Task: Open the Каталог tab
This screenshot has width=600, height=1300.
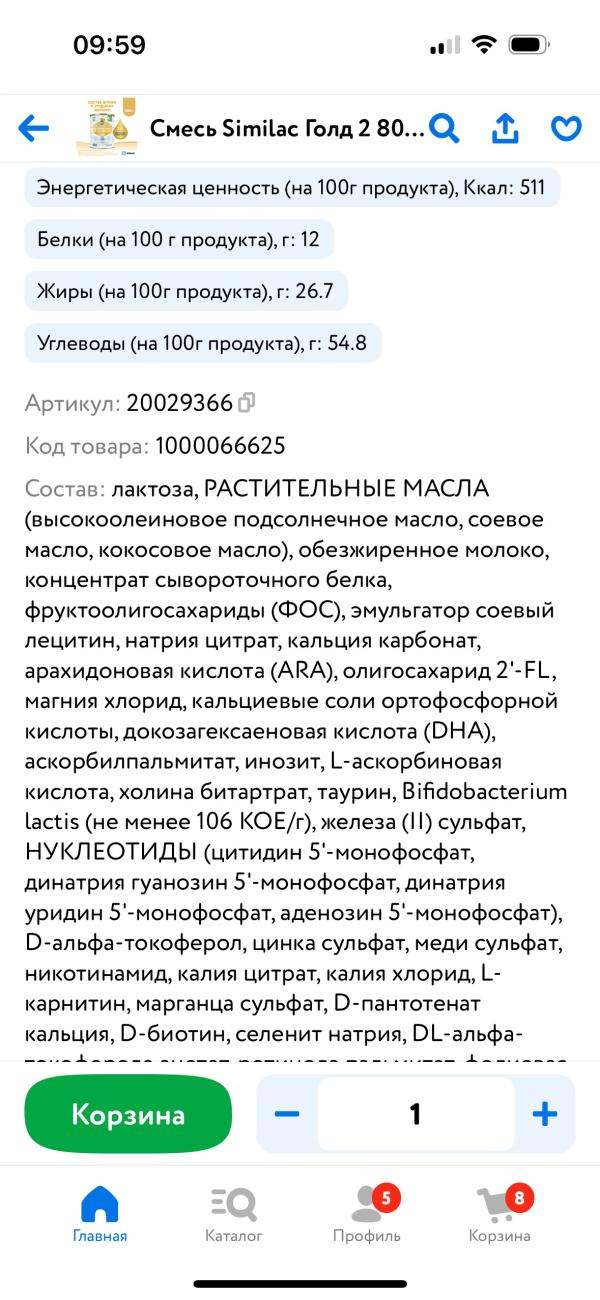Action: pos(233,1214)
